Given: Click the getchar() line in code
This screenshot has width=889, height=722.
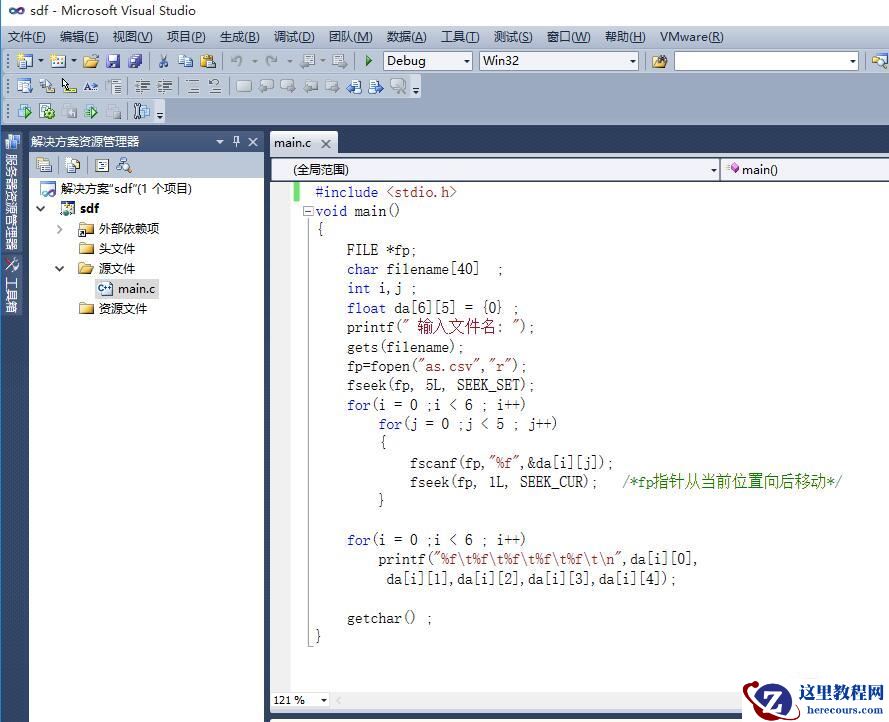Looking at the screenshot, I should pos(388,618).
